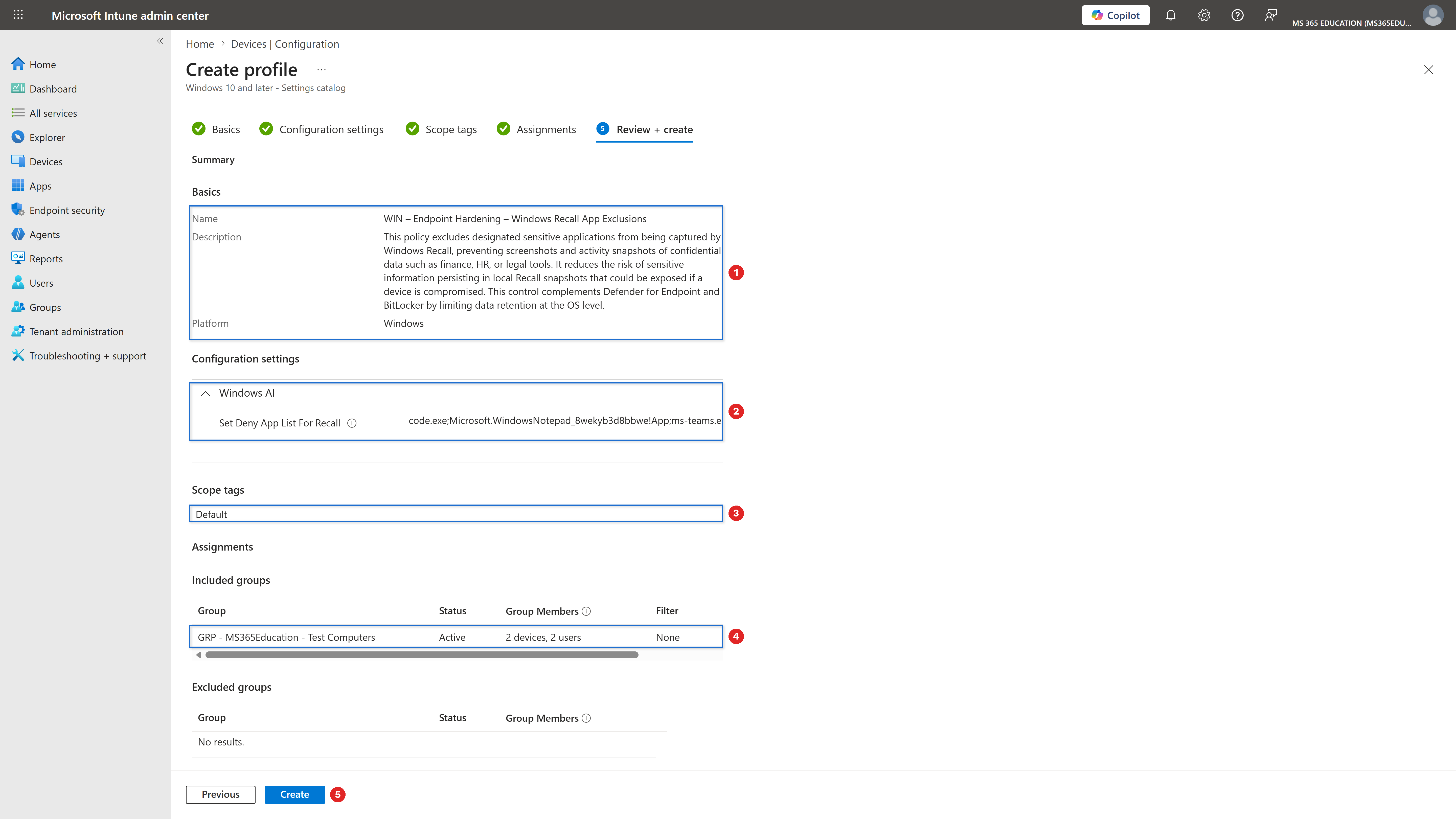This screenshot has width=1456, height=819.
Task: Click the '2 devices, 2 users' cell
Action: 543,638
